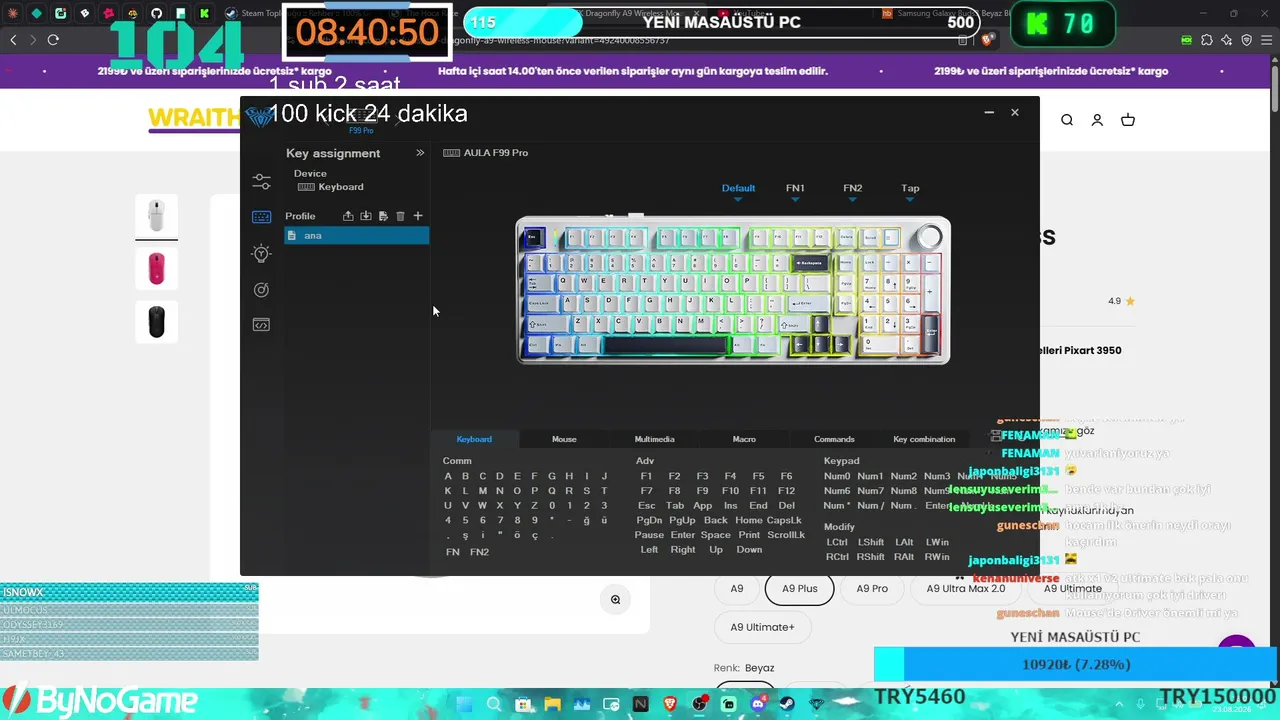The width and height of the screenshot is (1280, 720).
Task: Import a profile with download icon
Action: click(x=366, y=216)
